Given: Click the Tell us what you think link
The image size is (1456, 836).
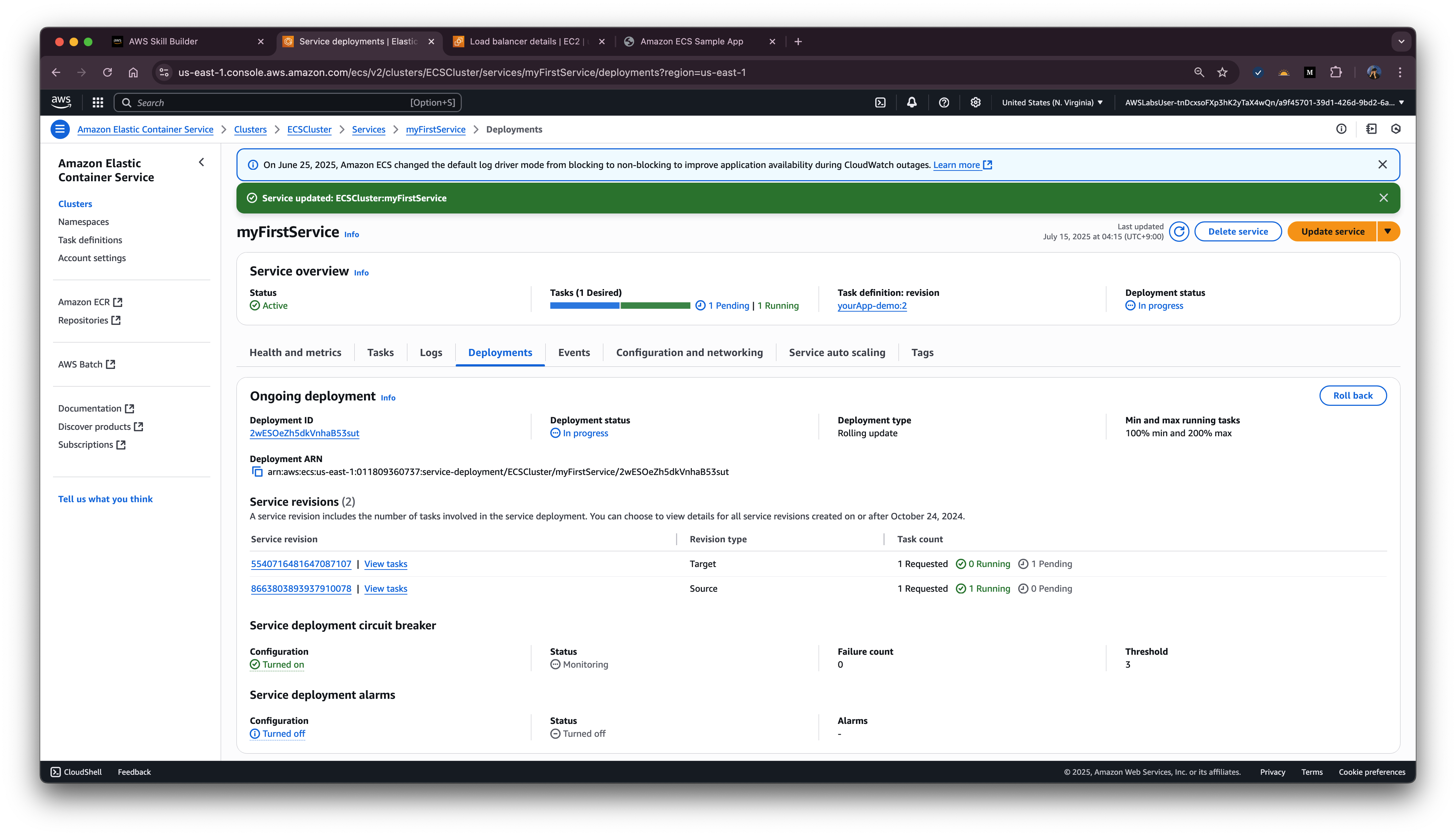Looking at the screenshot, I should [106, 499].
